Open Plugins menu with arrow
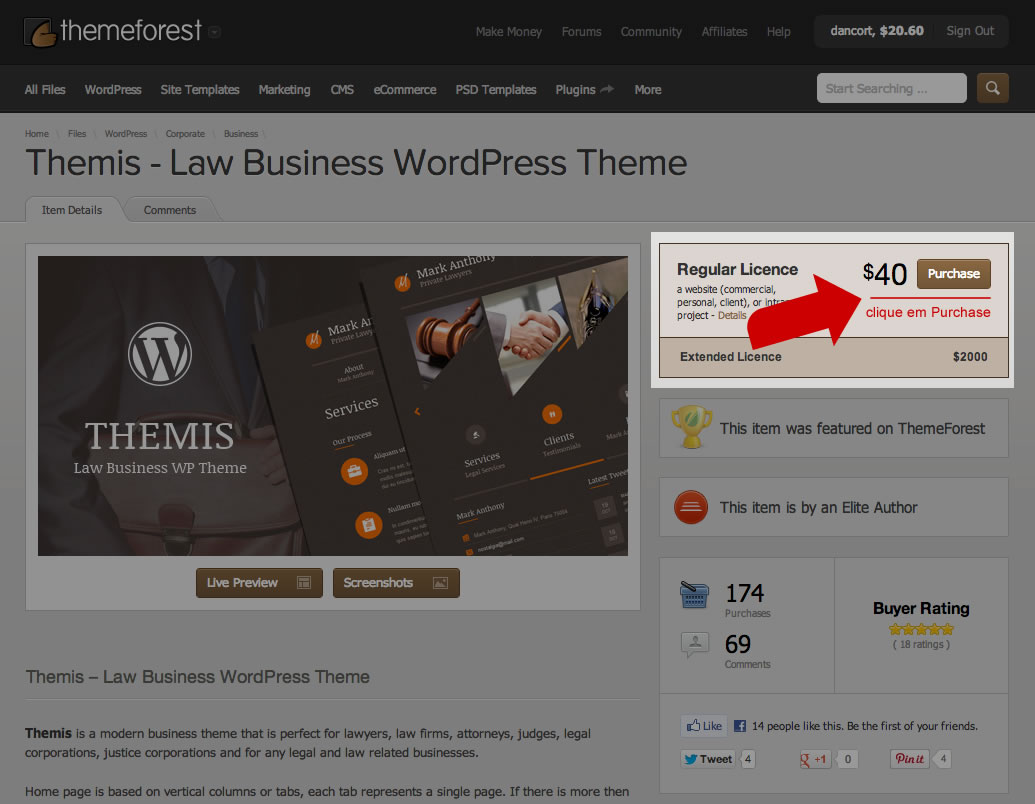Image resolution: width=1035 pixels, height=804 pixels. coord(584,90)
